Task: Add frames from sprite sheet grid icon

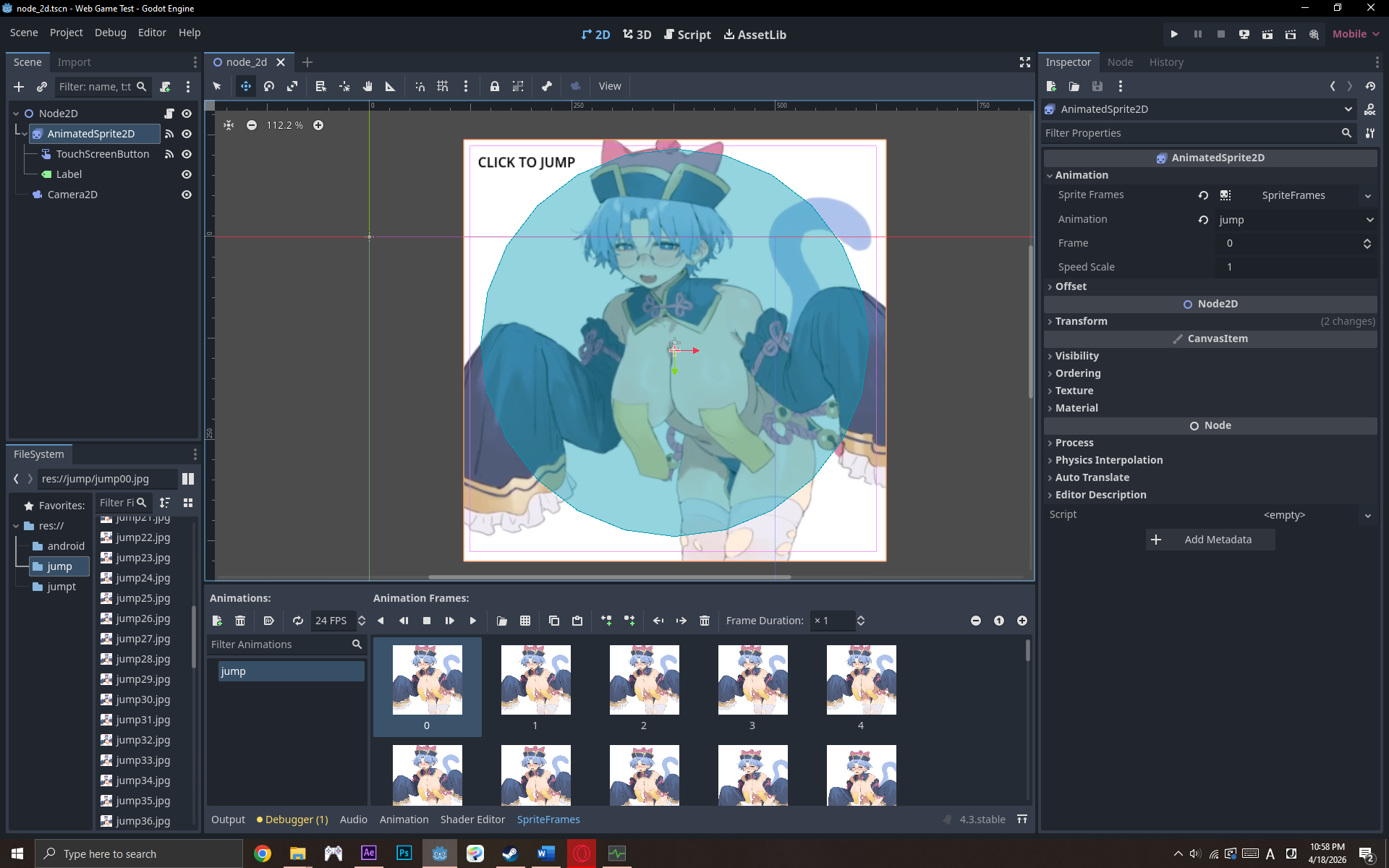Action: [x=525, y=621]
